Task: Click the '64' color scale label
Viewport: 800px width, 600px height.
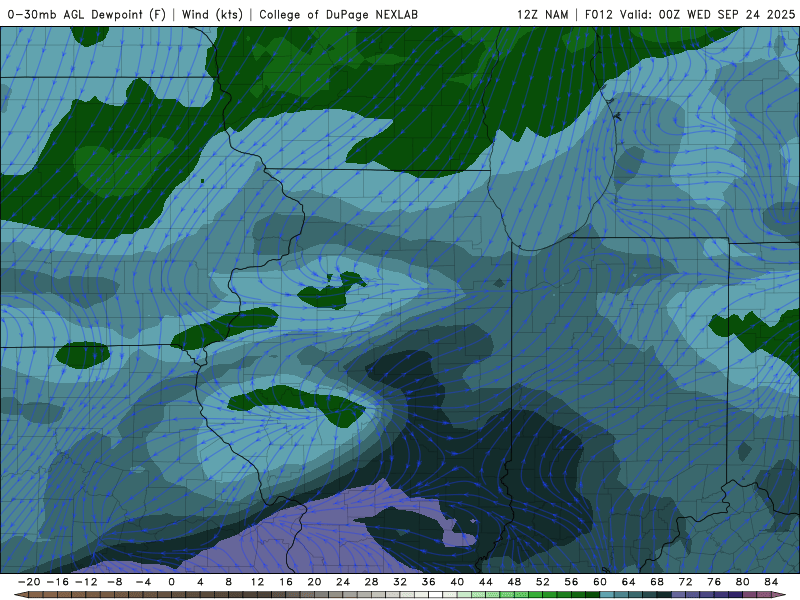Action: [x=629, y=582]
